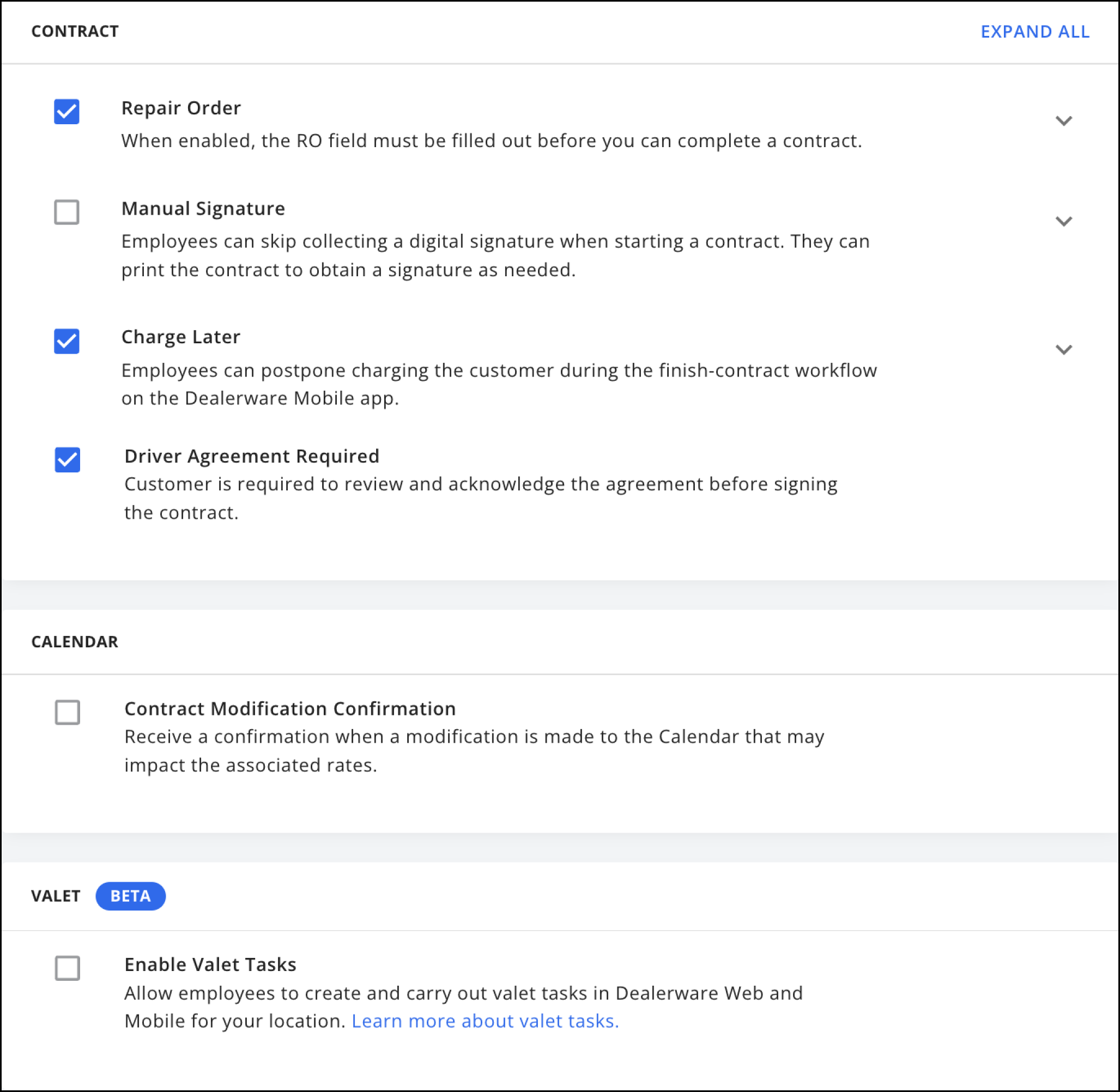Select the Manual Signature title

click(x=203, y=208)
